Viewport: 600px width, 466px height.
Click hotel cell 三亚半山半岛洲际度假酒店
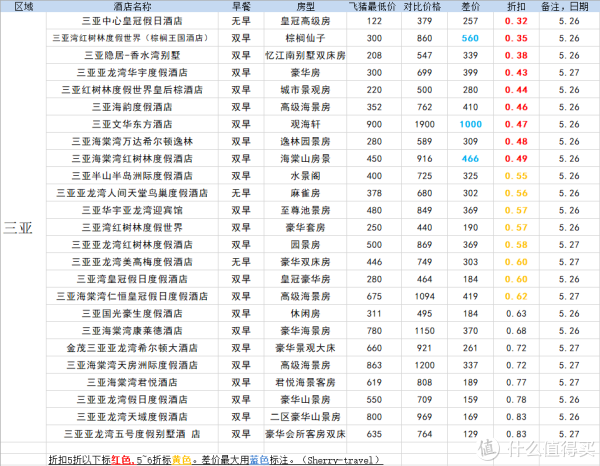tap(132, 176)
